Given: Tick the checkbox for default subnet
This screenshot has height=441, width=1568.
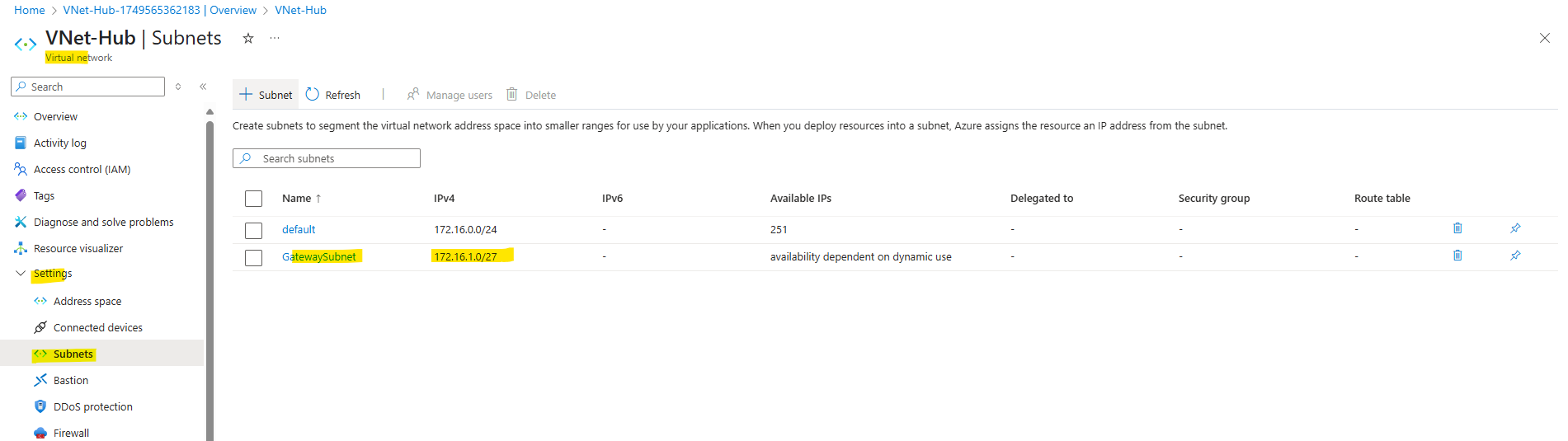Looking at the screenshot, I should [x=254, y=230].
